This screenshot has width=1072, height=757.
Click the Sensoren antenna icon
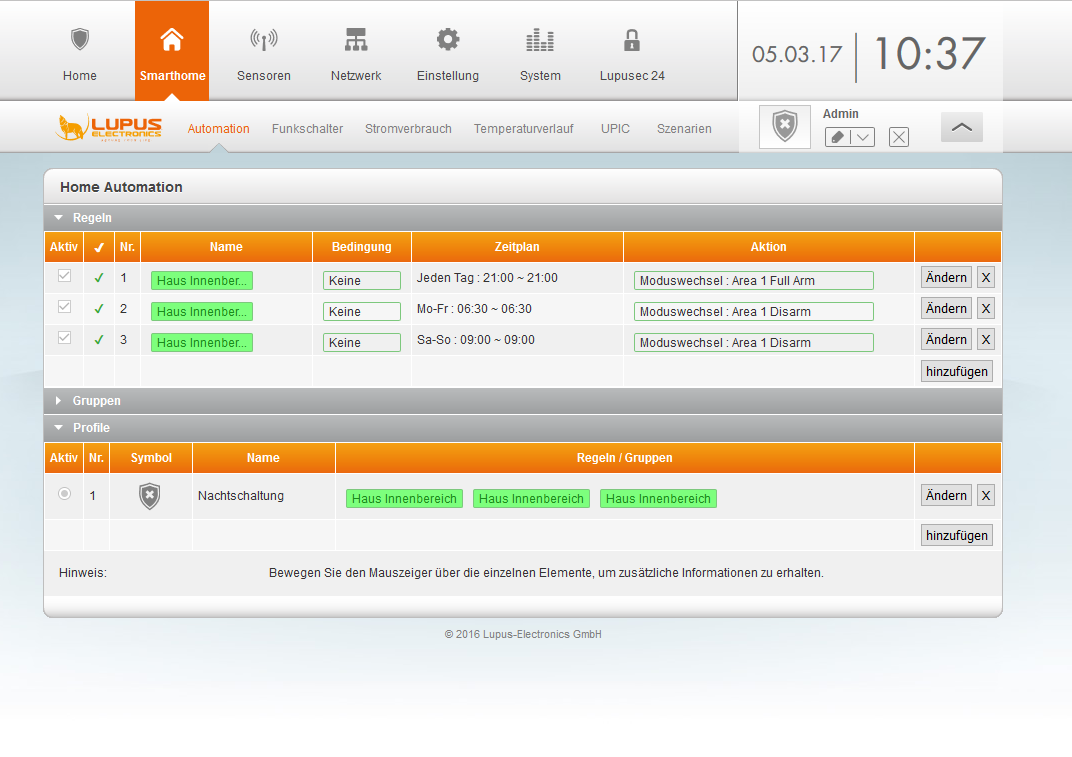(x=264, y=40)
